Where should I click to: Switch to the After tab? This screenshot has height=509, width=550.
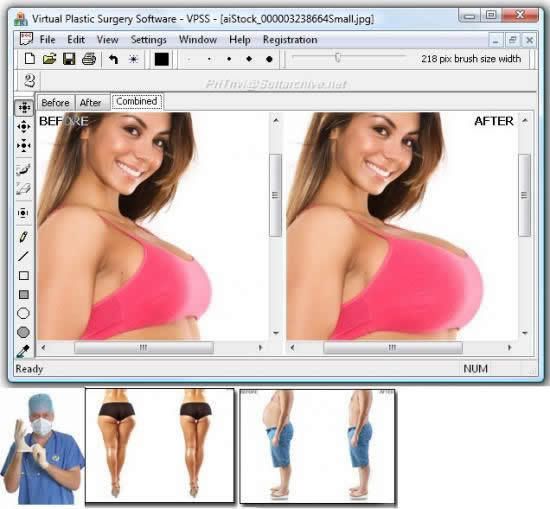click(90, 102)
